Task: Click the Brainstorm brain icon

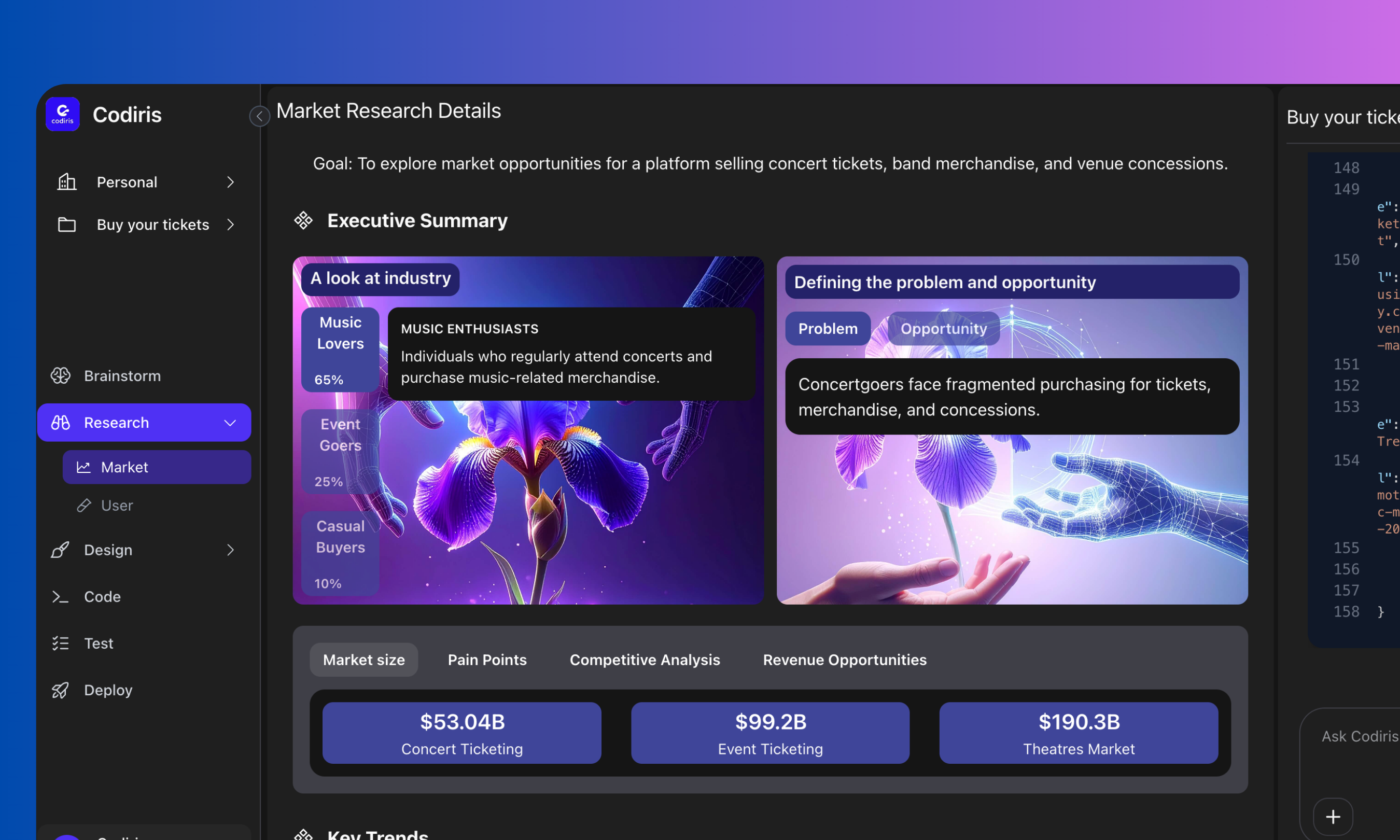Action: (61, 376)
